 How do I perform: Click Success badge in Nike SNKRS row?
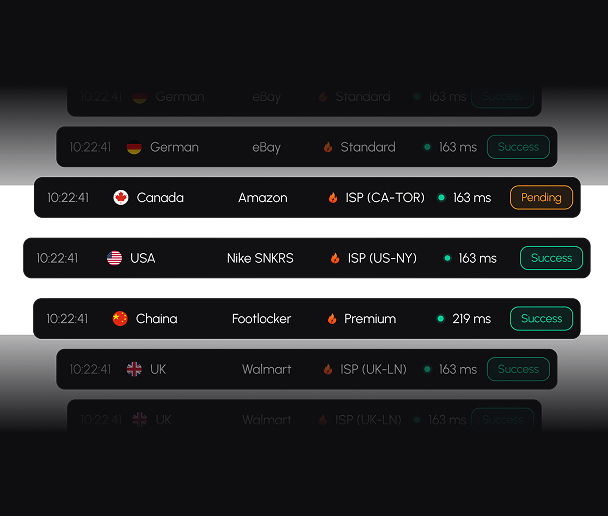[x=551, y=258]
